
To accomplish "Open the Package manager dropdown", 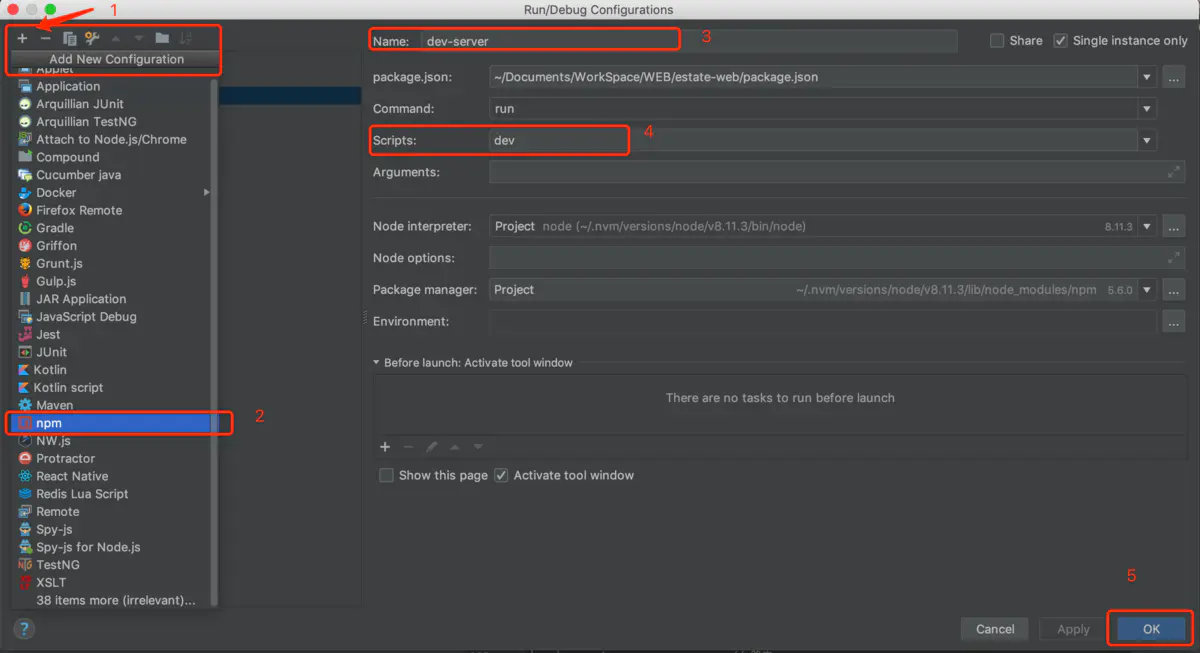I will [x=1146, y=290].
